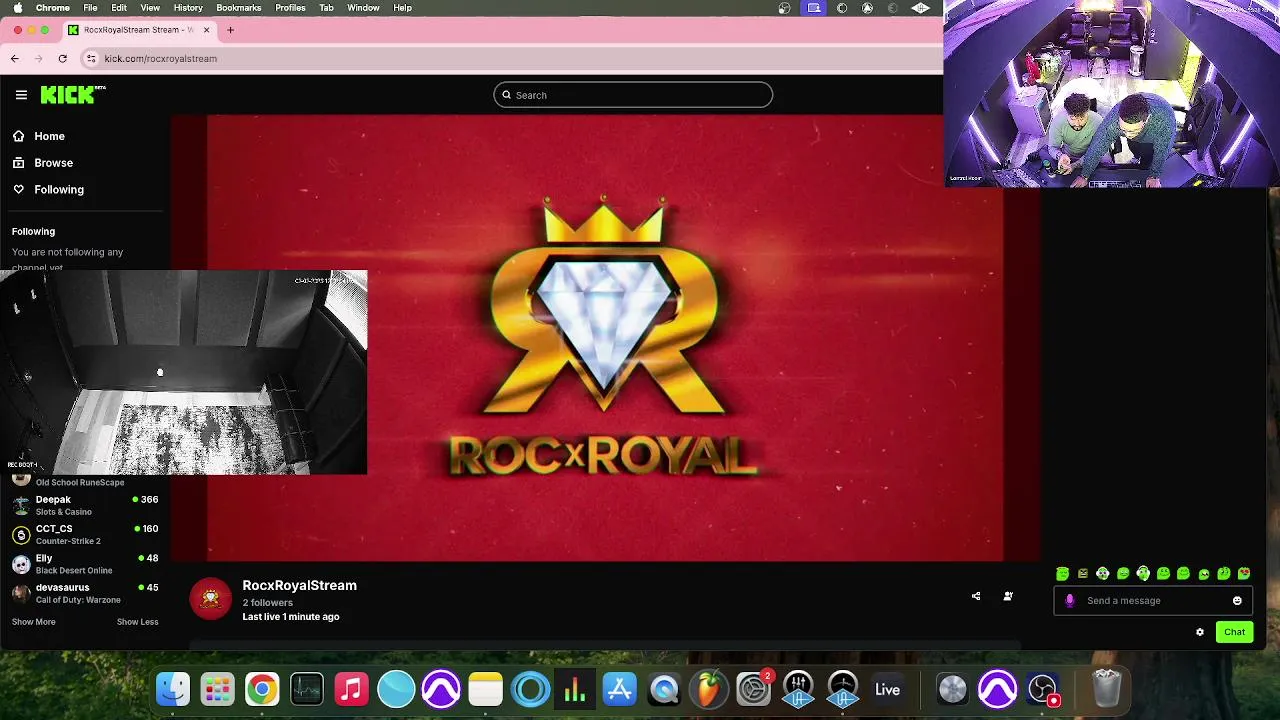
Task: Open devasaurus Call of Duty channel
Action: tap(85, 593)
